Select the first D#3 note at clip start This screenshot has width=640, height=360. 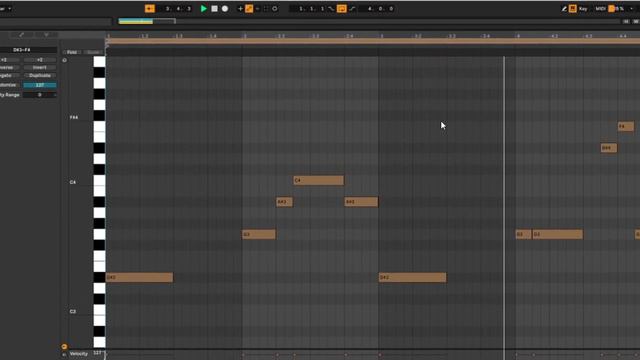click(139, 278)
